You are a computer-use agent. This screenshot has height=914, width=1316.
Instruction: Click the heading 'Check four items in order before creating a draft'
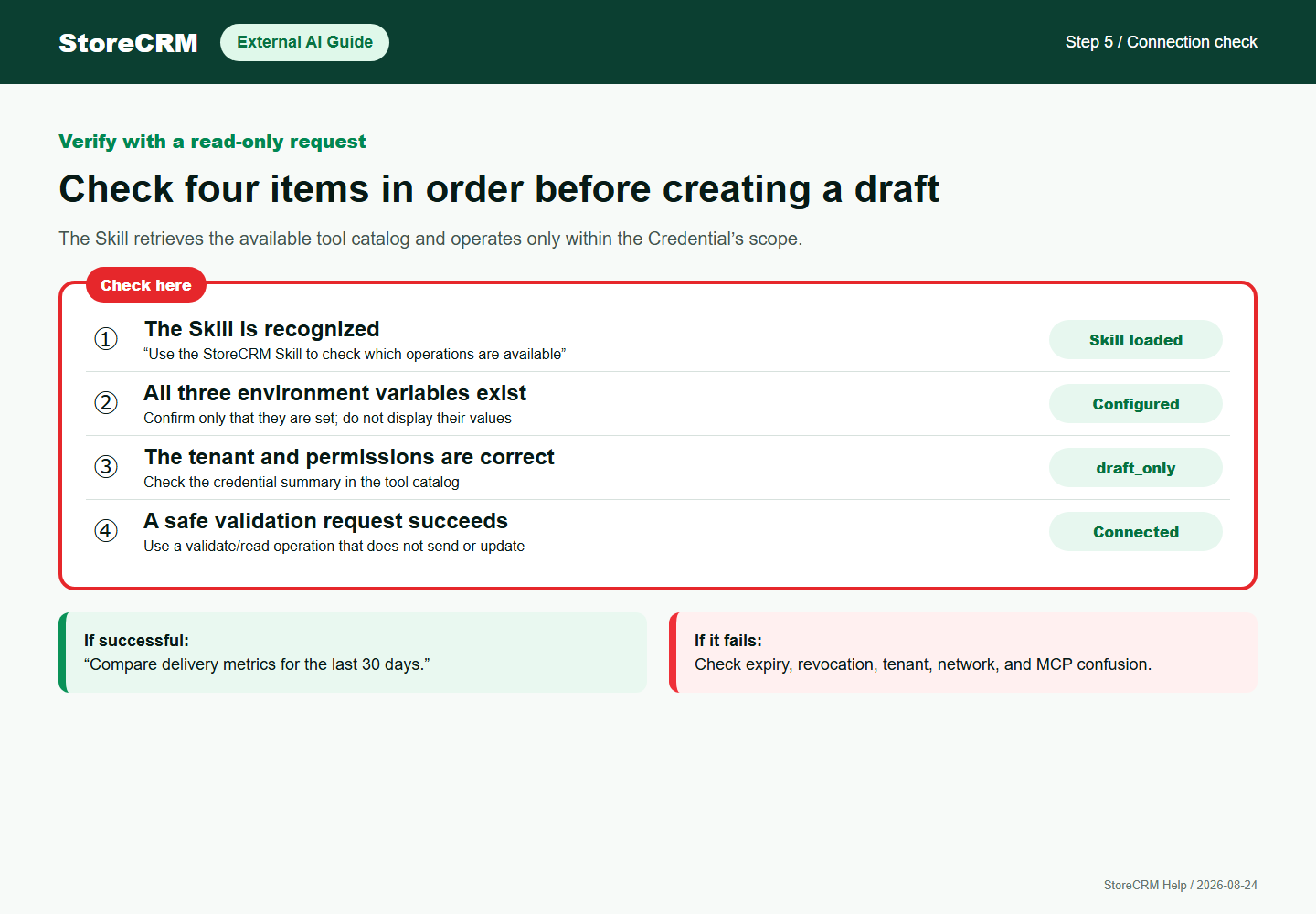coord(499,189)
